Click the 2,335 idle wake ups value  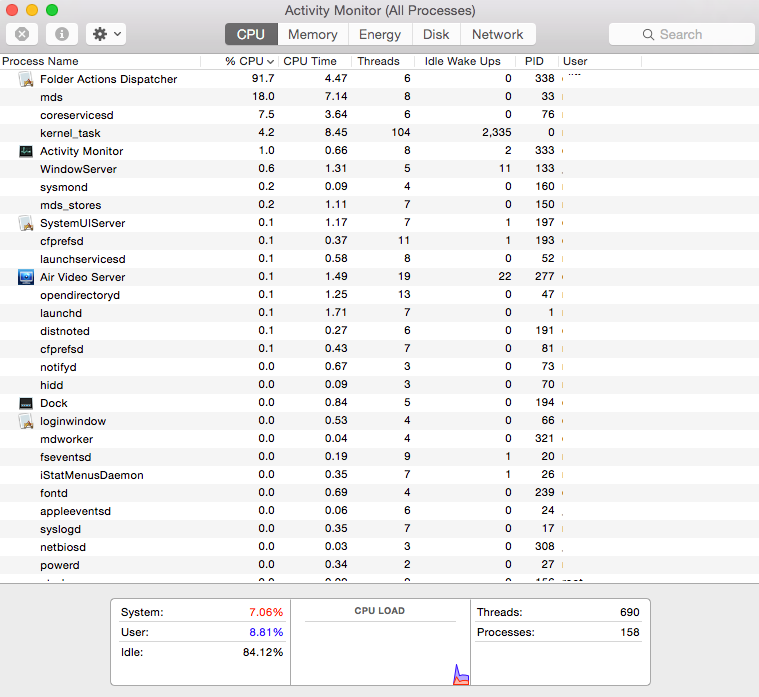[497, 132]
